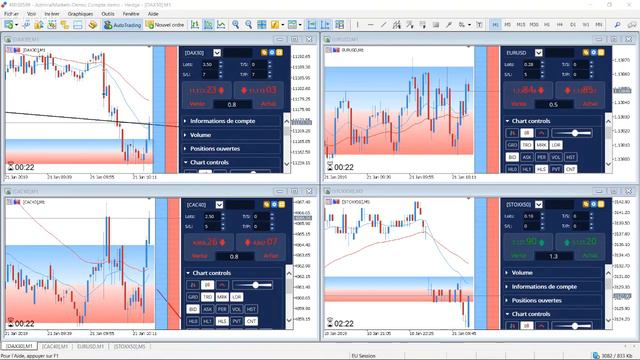Image resolution: width=640 pixels, height=360 pixels.
Task: Switch to the CAC40,M1 chart tab
Action: click(55, 346)
